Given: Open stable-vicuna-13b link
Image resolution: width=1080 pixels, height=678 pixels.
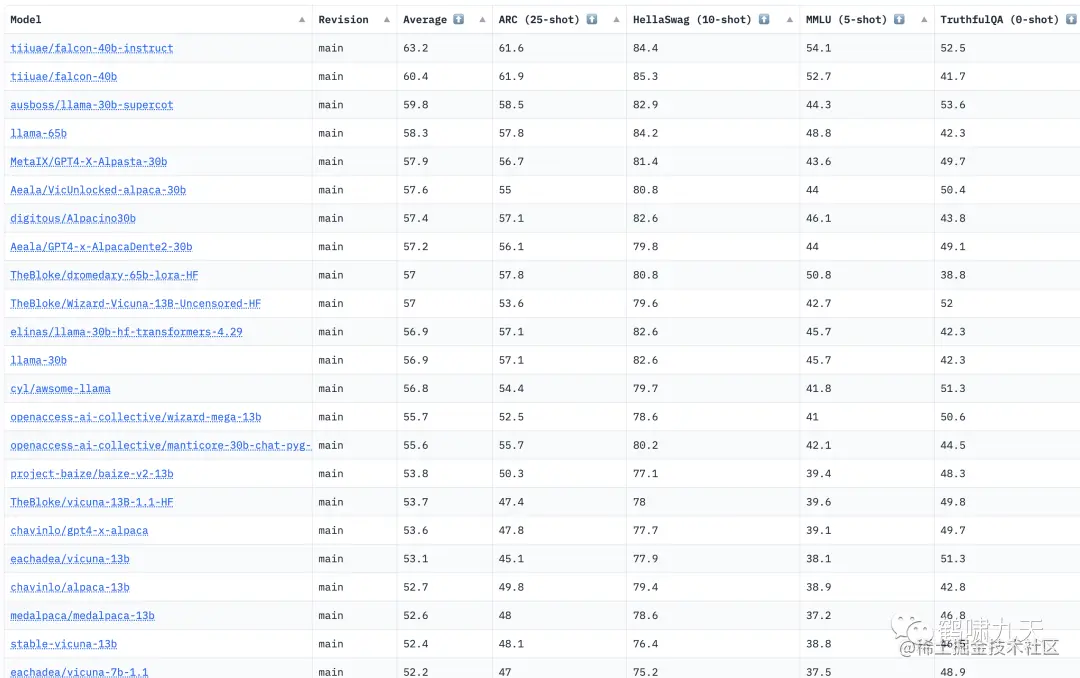Looking at the screenshot, I should [63, 644].
